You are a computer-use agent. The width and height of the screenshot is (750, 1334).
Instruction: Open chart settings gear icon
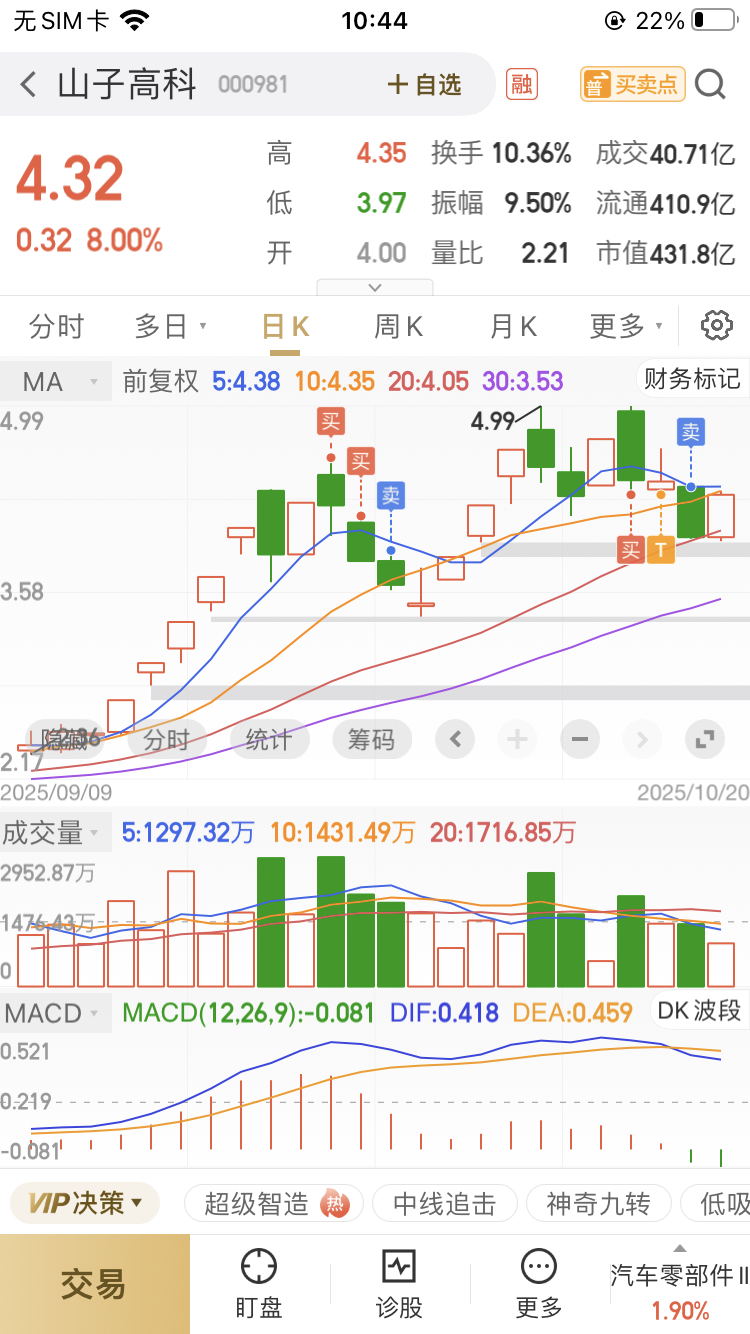point(717,326)
